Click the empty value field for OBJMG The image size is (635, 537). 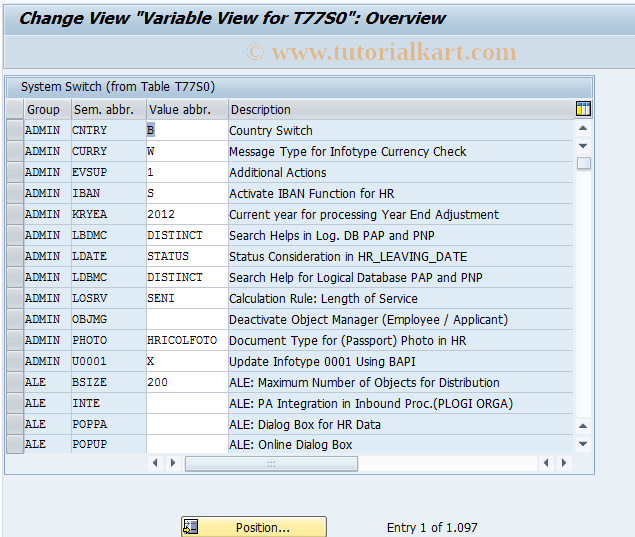click(186, 320)
